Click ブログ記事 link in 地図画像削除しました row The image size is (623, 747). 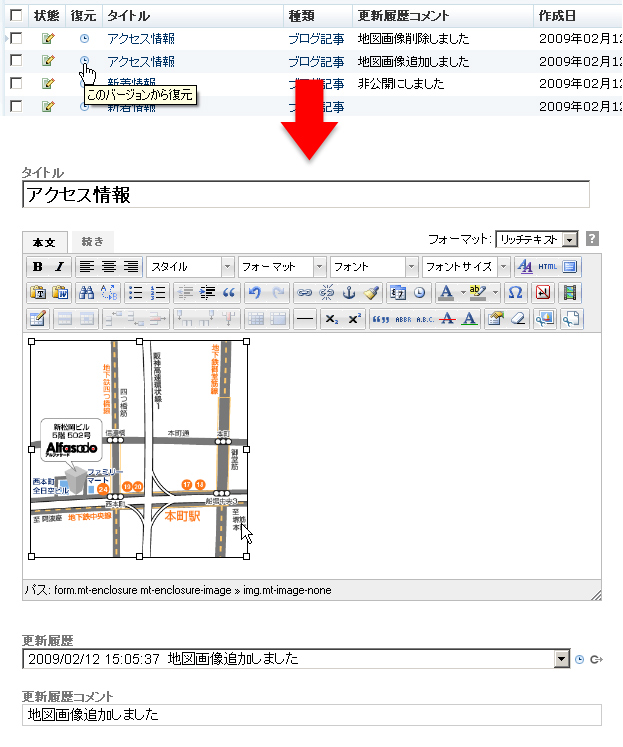click(x=316, y=39)
